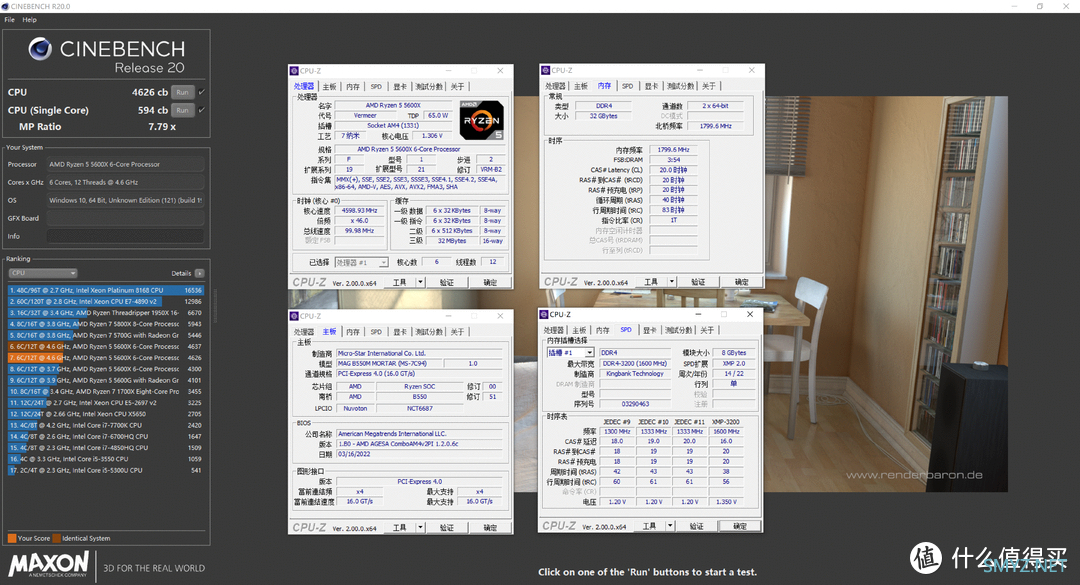The image size is (1080, 585).
Task: Click the orange Your Score legend swatch
Action: tap(12, 538)
